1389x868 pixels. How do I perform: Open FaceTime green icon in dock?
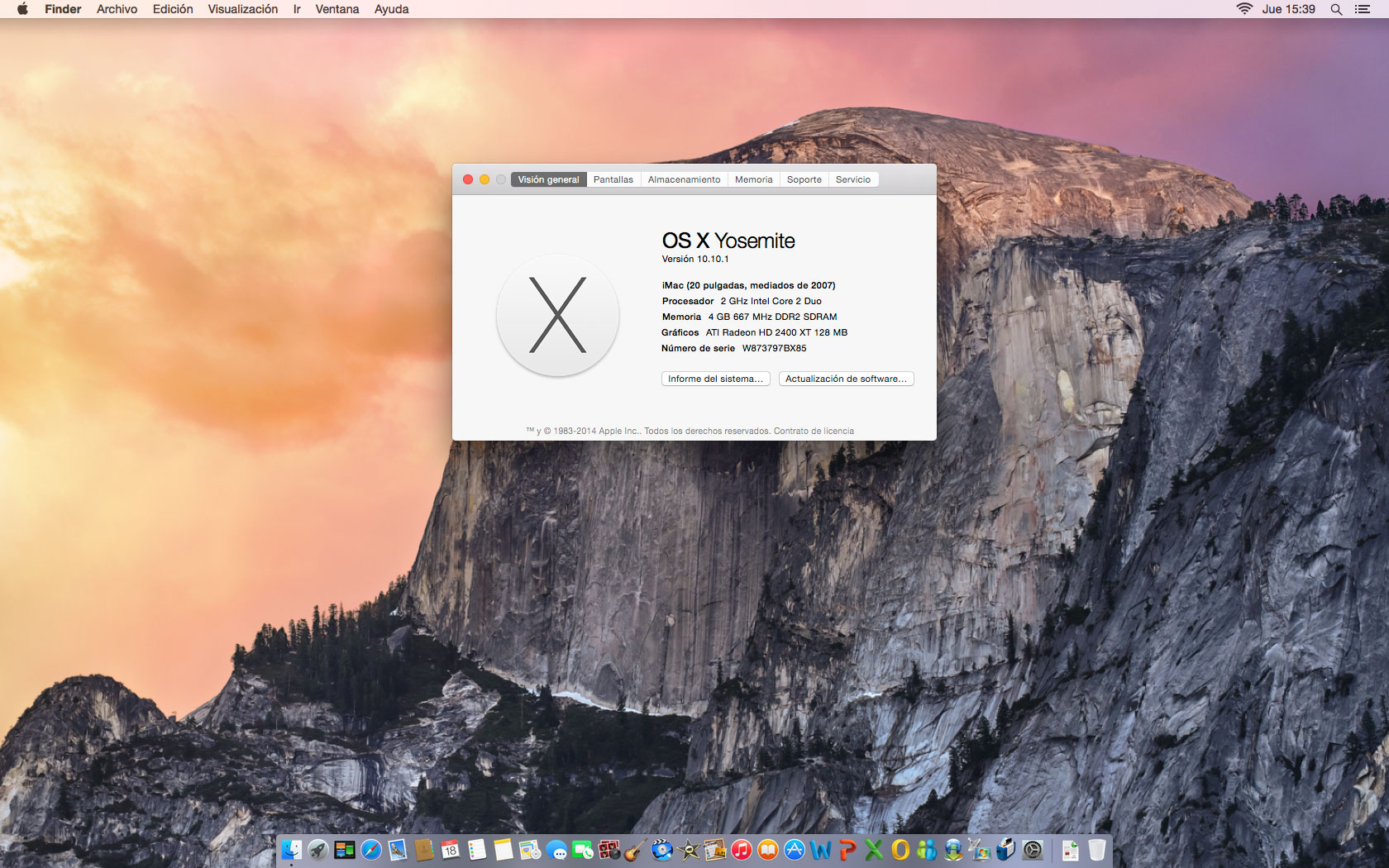coord(583,850)
